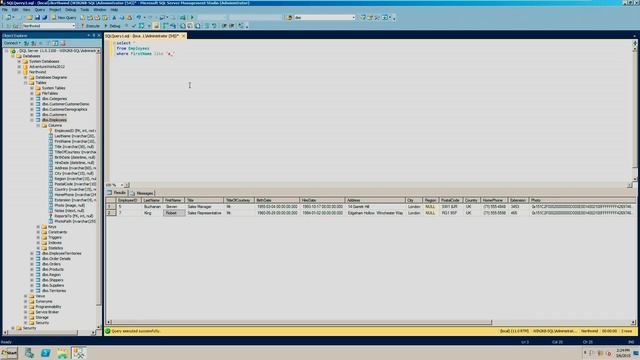Click the LastName column header in results
The height and width of the screenshot is (360, 640).
[x=152, y=200]
